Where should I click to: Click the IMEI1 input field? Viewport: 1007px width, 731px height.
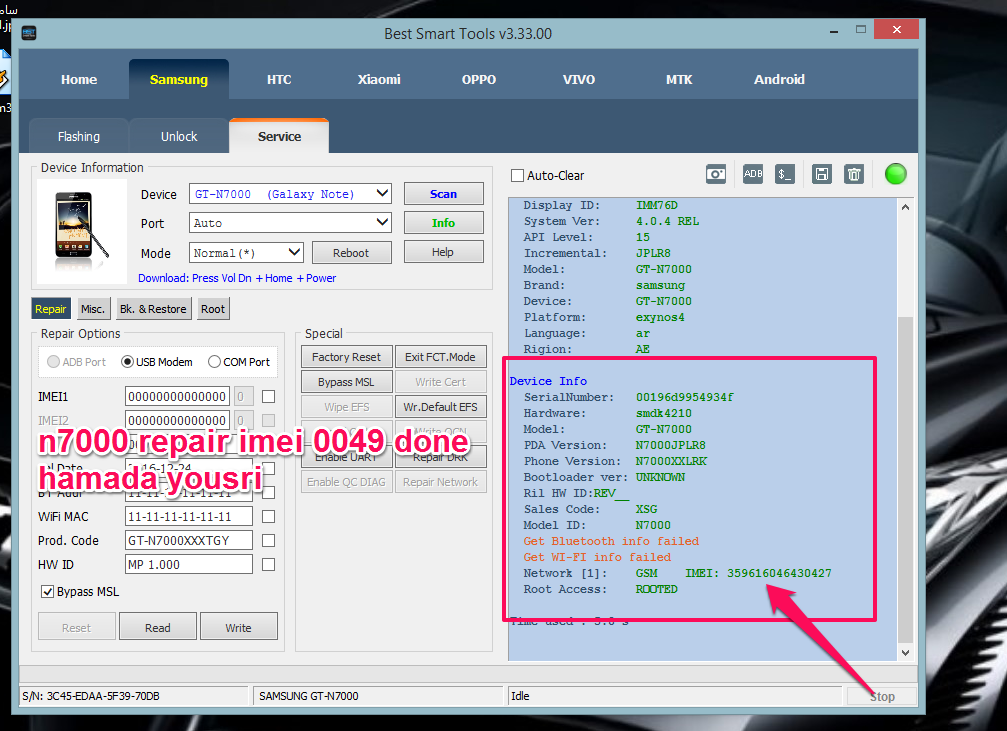coord(177,397)
